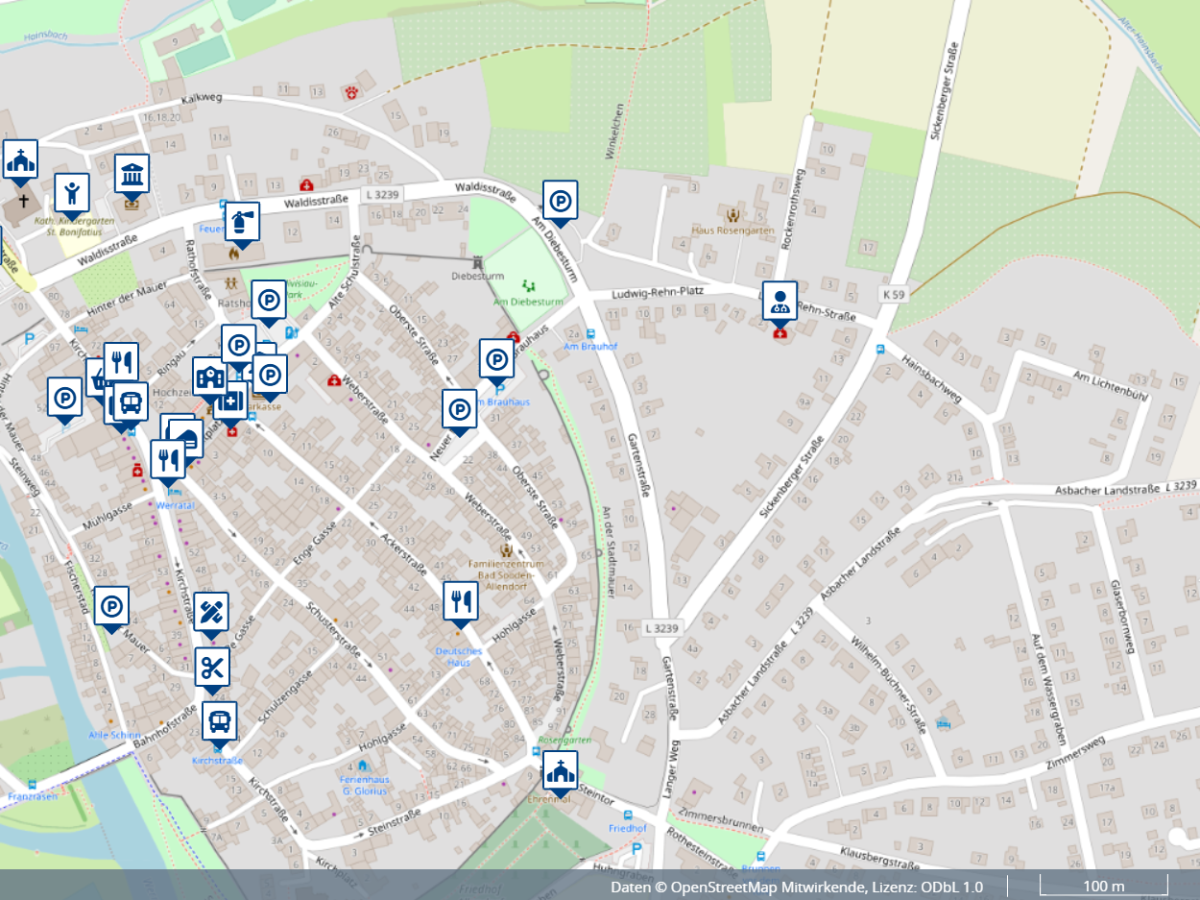Click the 100 m scale bar
Screen dimensions: 1200x900
1103,886
